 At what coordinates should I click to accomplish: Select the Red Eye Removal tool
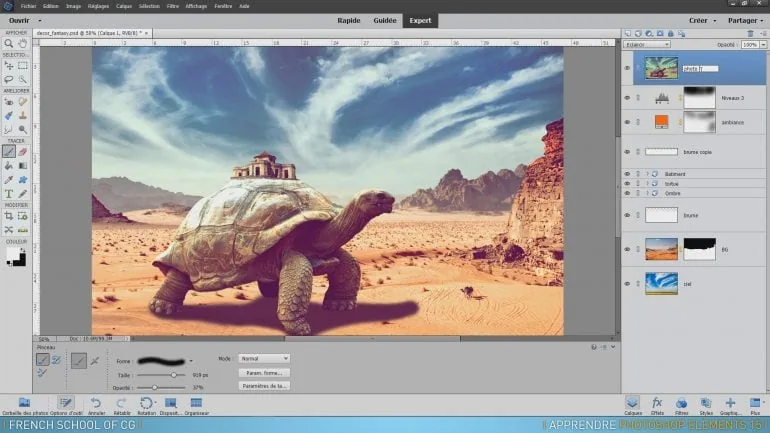pyautogui.click(x=9, y=102)
